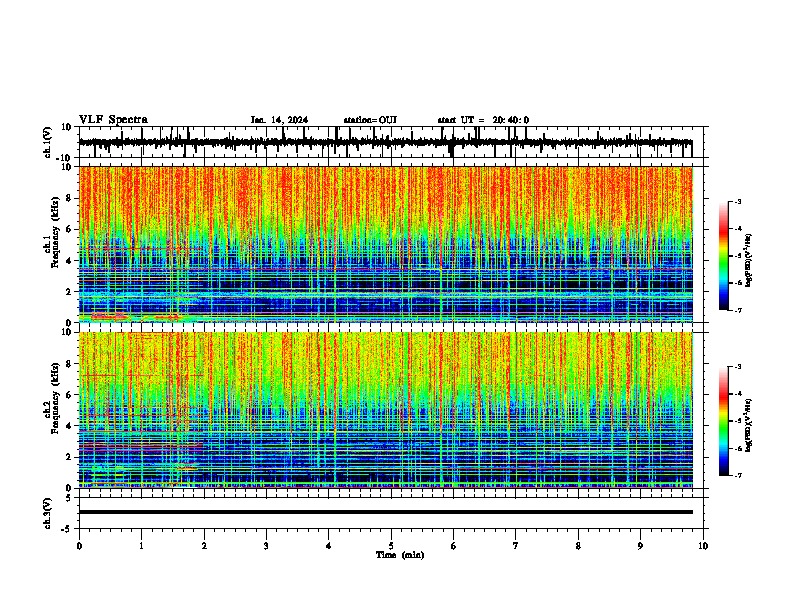Click the ch.2 spectrogram "4" kHz tick label

click(x=70, y=426)
